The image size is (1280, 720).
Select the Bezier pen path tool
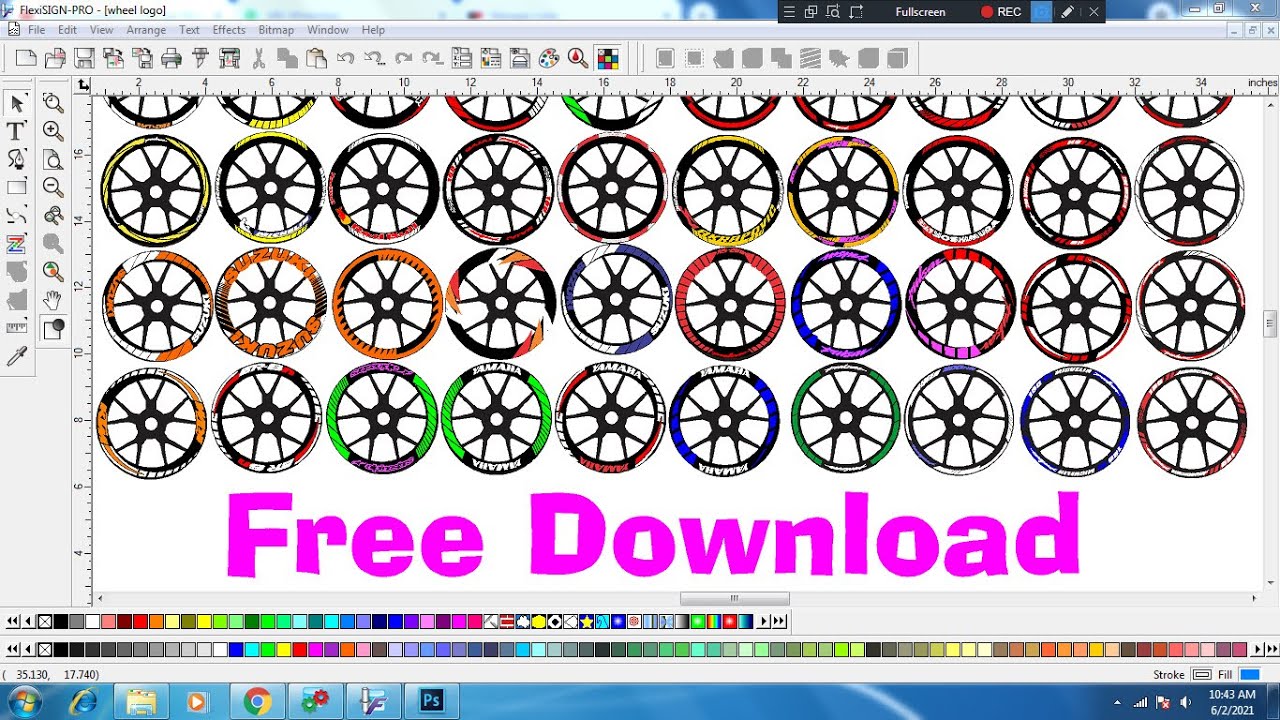pos(17,159)
